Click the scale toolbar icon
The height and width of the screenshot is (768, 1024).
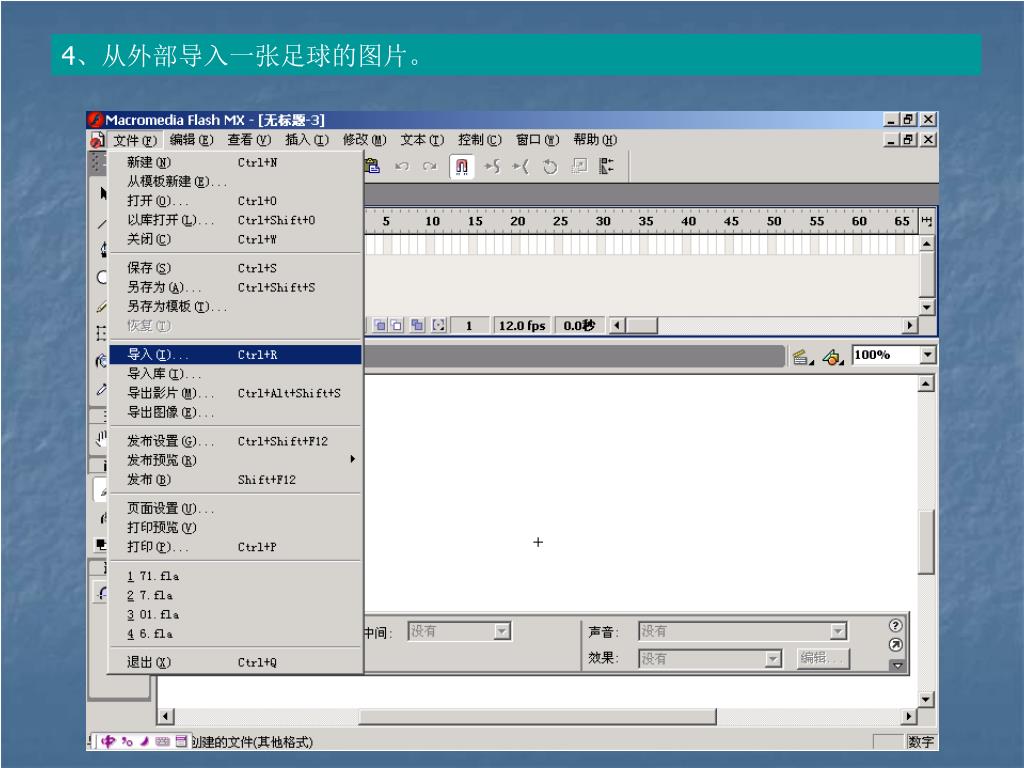click(x=579, y=167)
